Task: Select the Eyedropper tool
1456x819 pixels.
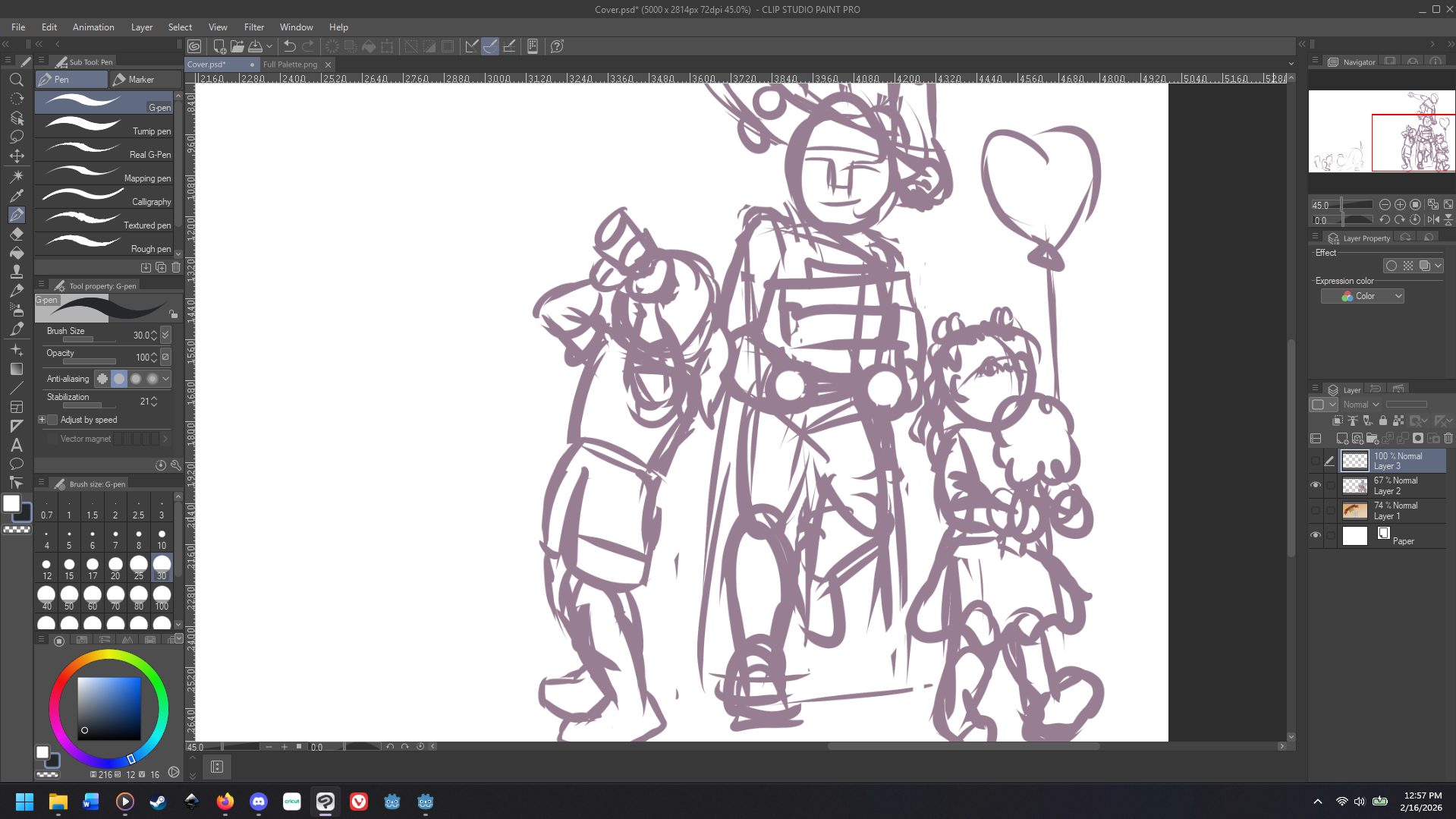Action: (x=16, y=195)
